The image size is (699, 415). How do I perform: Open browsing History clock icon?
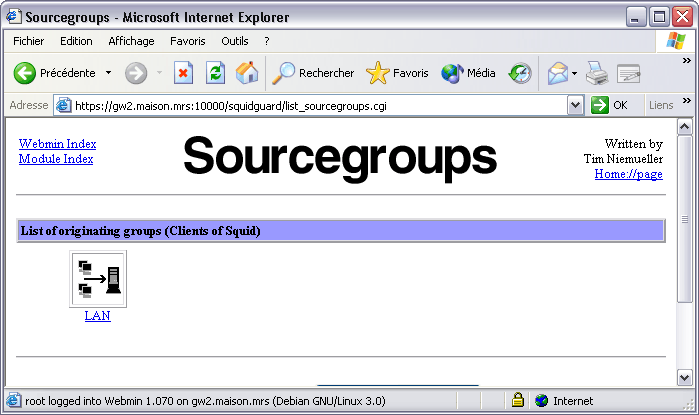coord(520,73)
